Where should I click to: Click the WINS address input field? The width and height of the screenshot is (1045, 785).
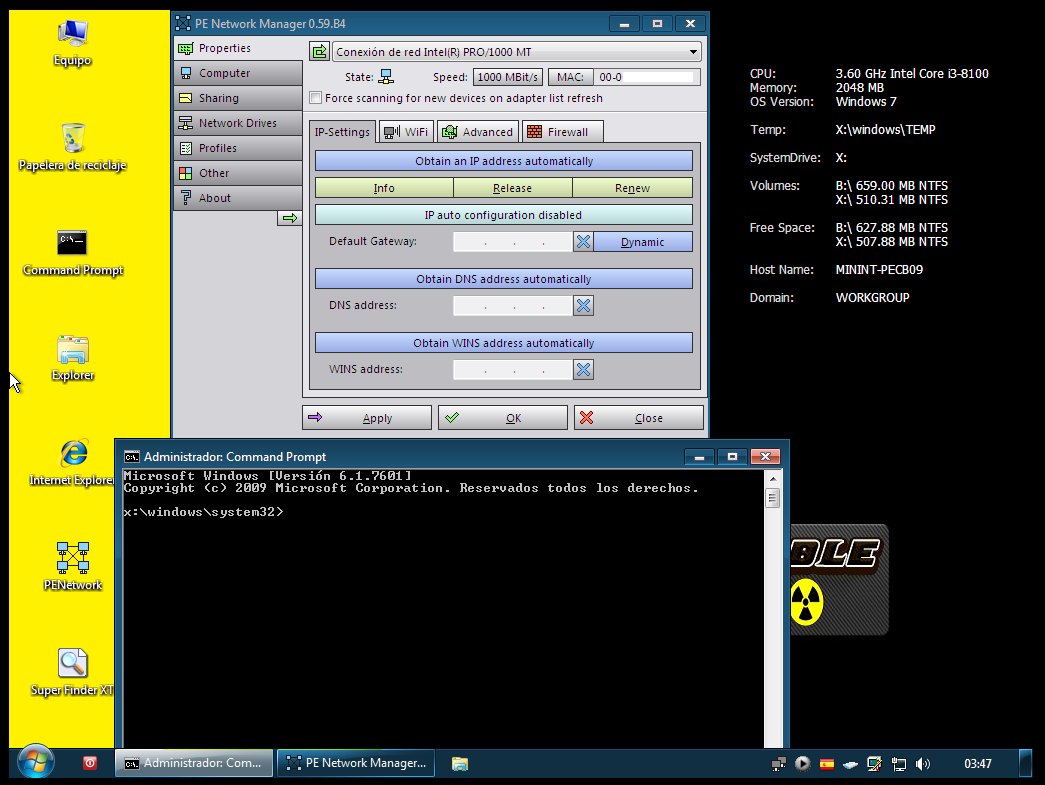pyautogui.click(x=513, y=369)
